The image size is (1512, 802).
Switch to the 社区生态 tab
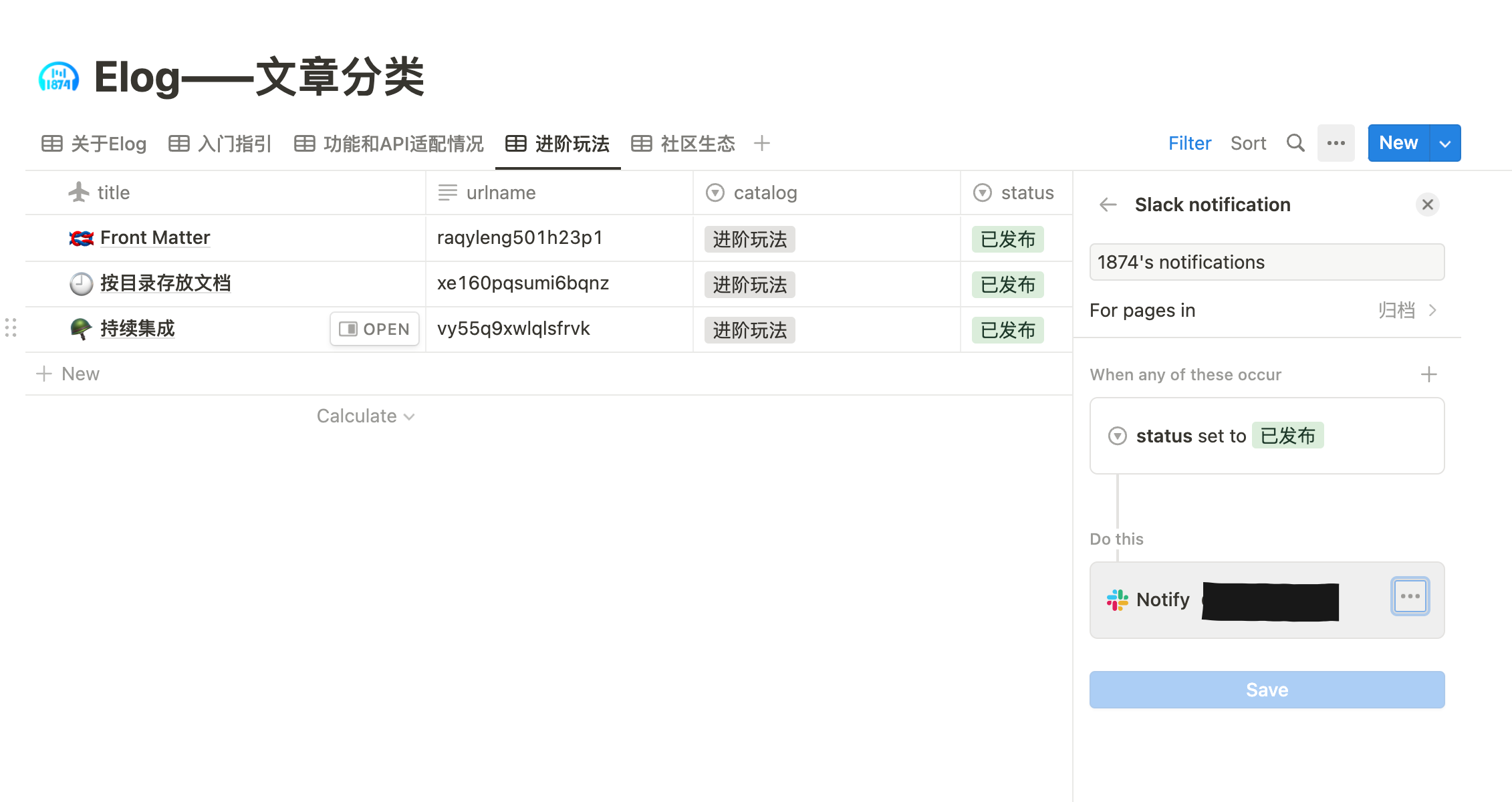pos(697,143)
